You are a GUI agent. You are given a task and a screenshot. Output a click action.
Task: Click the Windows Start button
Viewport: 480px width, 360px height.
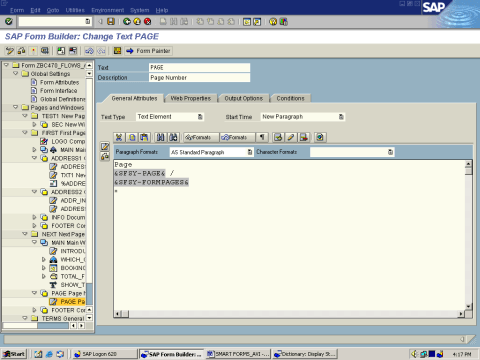[x=14, y=354]
